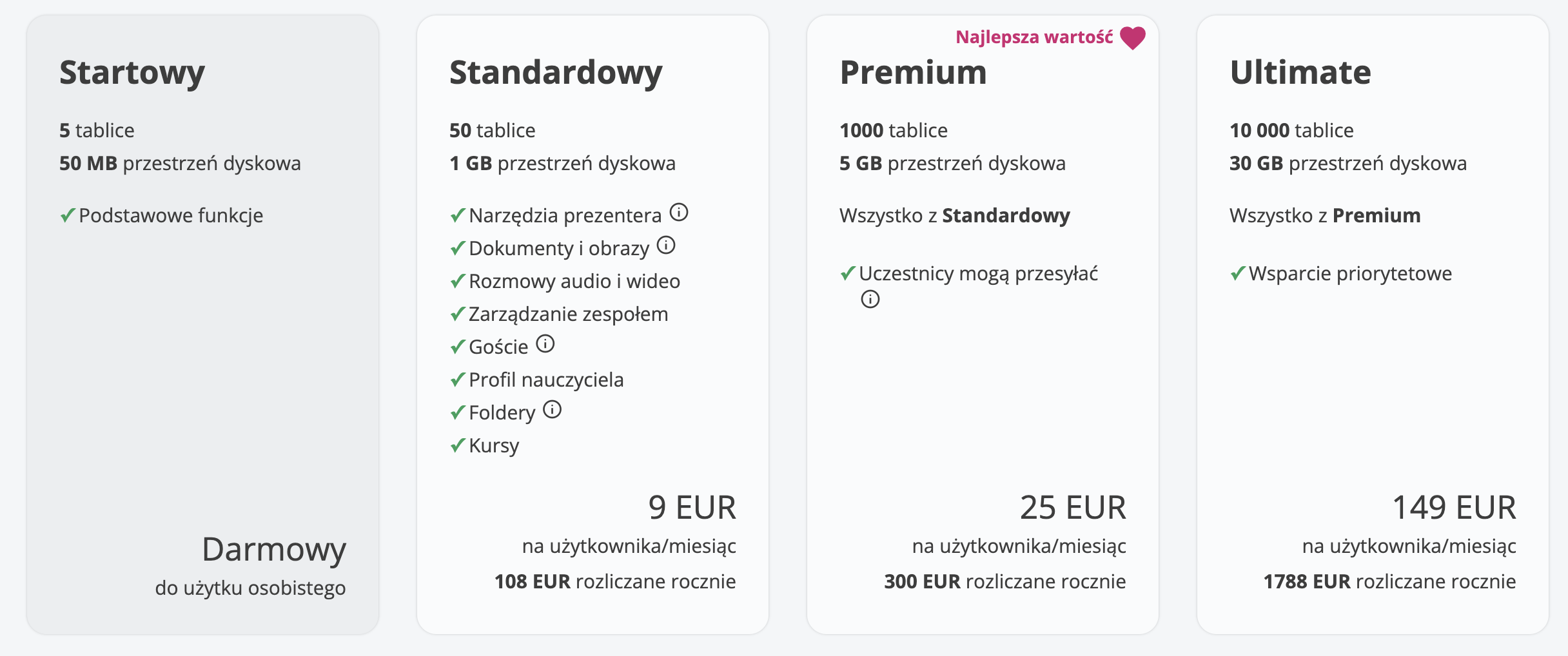Choose the Premium plan title
This screenshot has height=656, width=1568.
[x=913, y=72]
